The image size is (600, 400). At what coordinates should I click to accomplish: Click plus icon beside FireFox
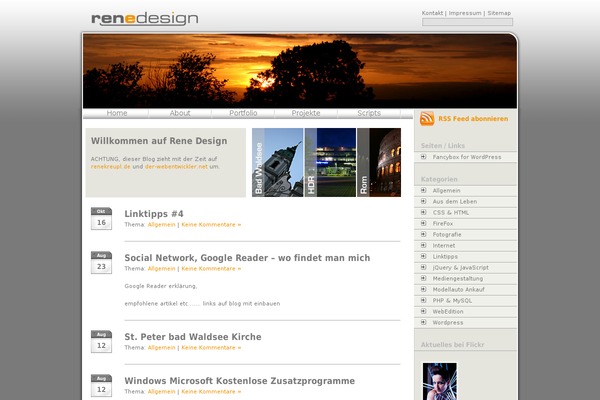(424, 224)
